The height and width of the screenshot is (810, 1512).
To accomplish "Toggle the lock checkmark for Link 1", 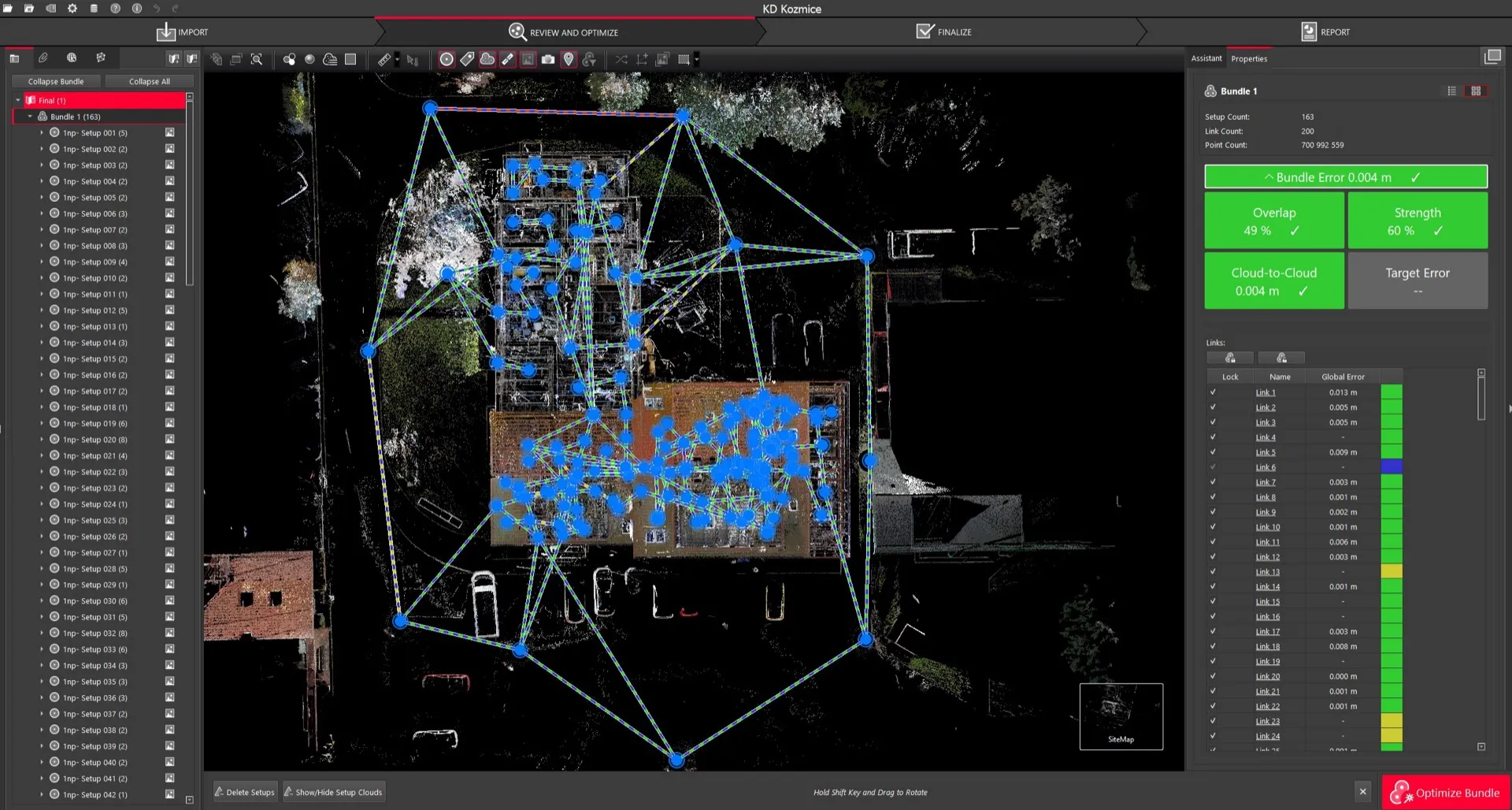I will click(x=1213, y=392).
